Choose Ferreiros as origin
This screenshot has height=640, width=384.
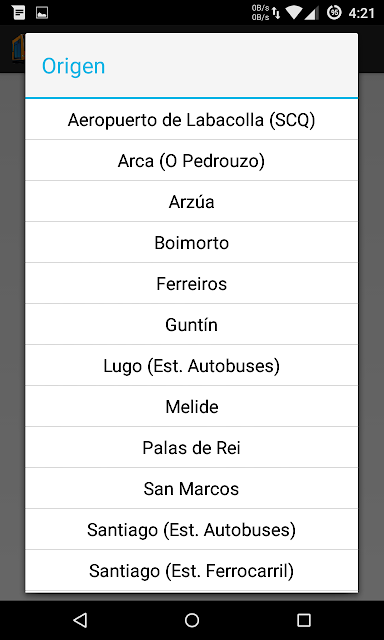coord(191,283)
